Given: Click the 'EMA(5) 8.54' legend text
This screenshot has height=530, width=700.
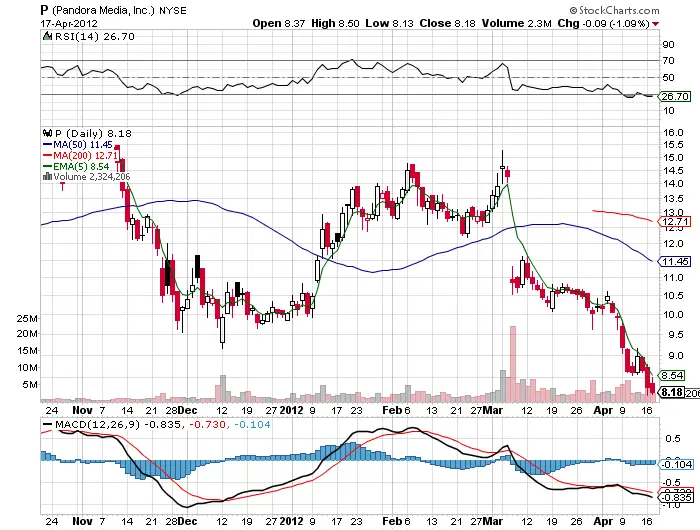Looking at the screenshot, I should tap(81, 166).
